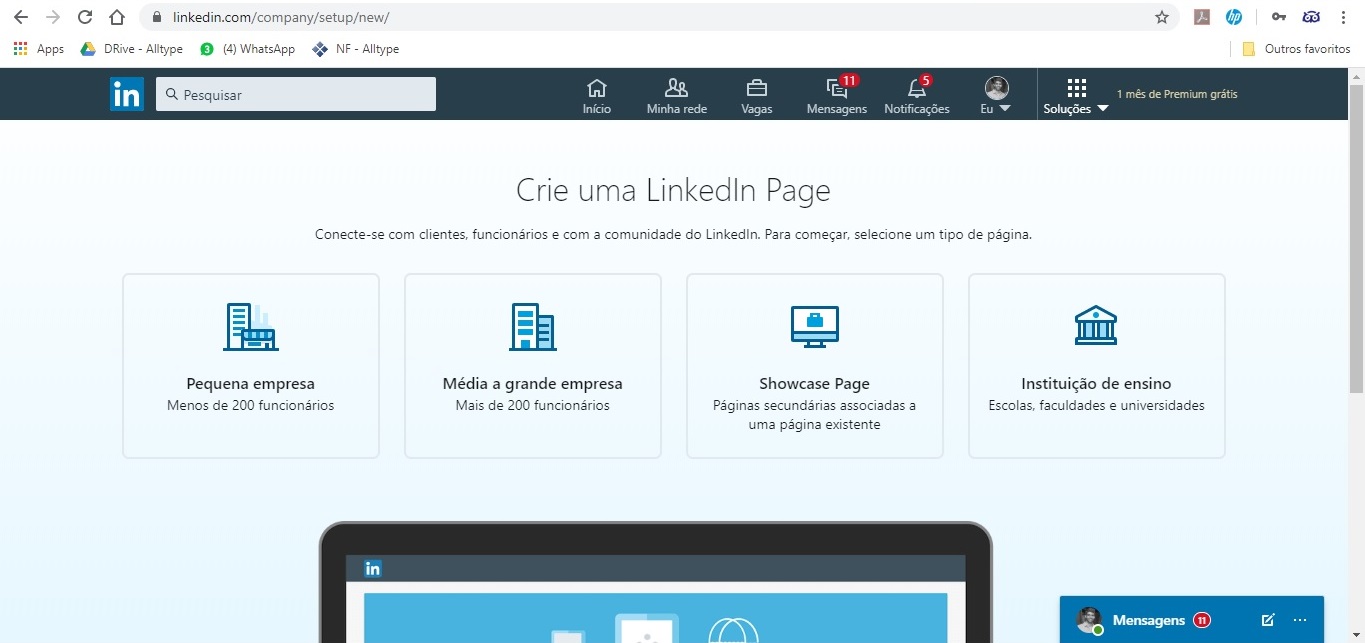Open the NF - Alltype bookmark
This screenshot has height=643, width=1365.
[x=356, y=49]
